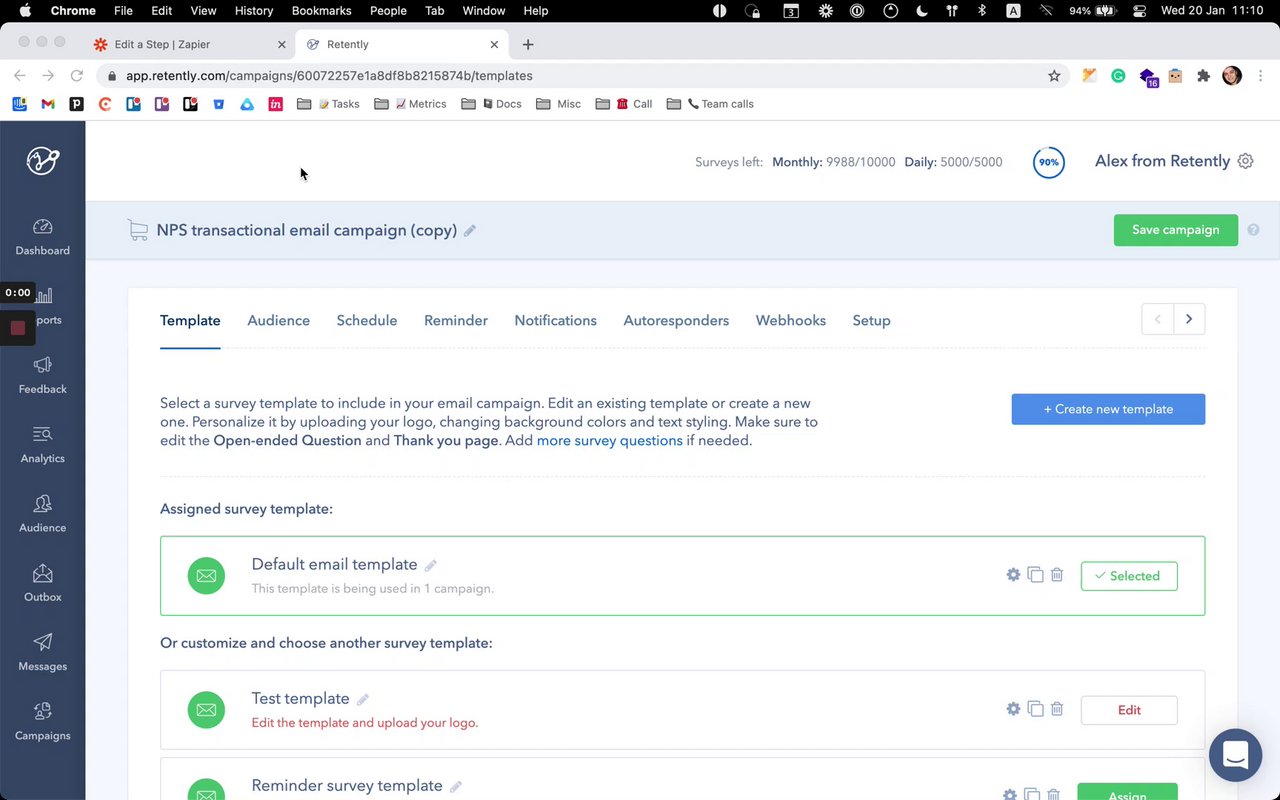This screenshot has height=800, width=1280.
Task: Expand the Call bookmark folder
Action: 623,104
